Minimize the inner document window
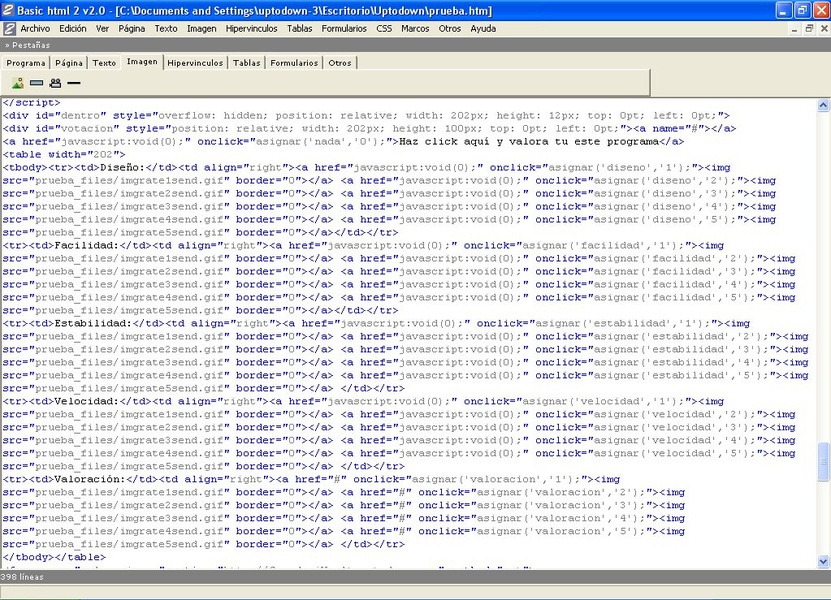 794,29
